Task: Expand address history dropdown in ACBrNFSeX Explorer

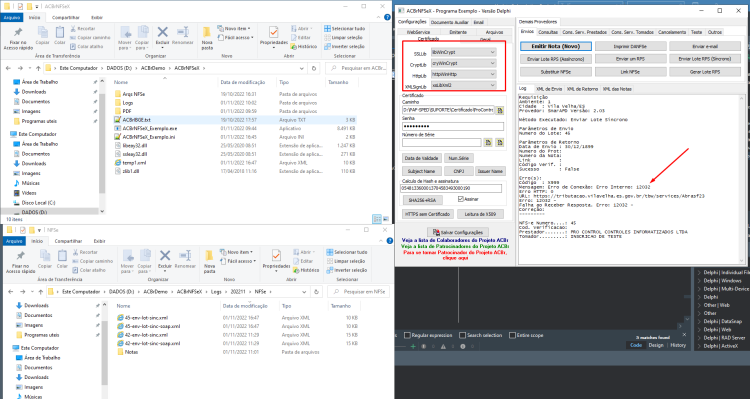Action: point(301,68)
